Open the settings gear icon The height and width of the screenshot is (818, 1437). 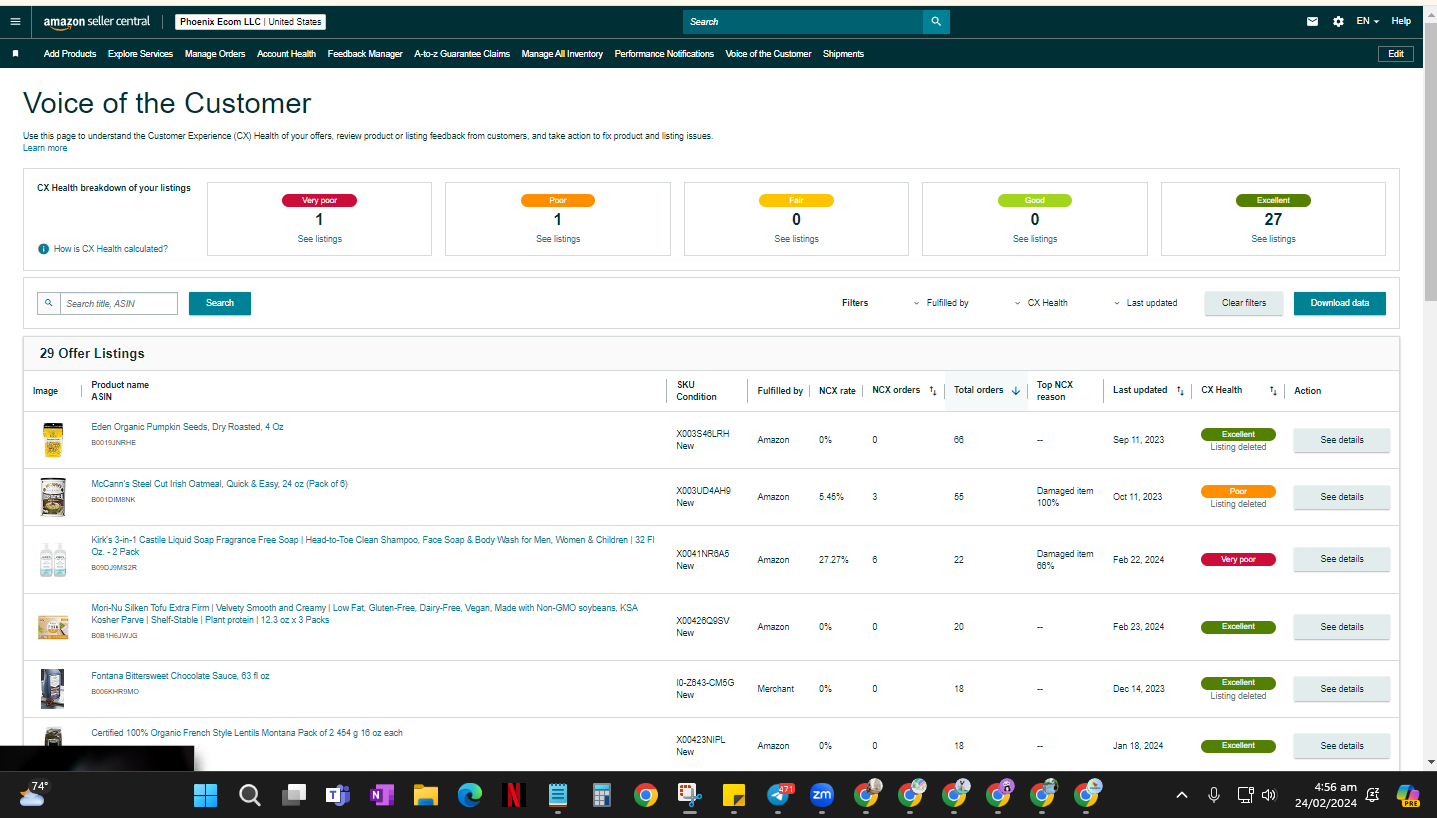1338,21
